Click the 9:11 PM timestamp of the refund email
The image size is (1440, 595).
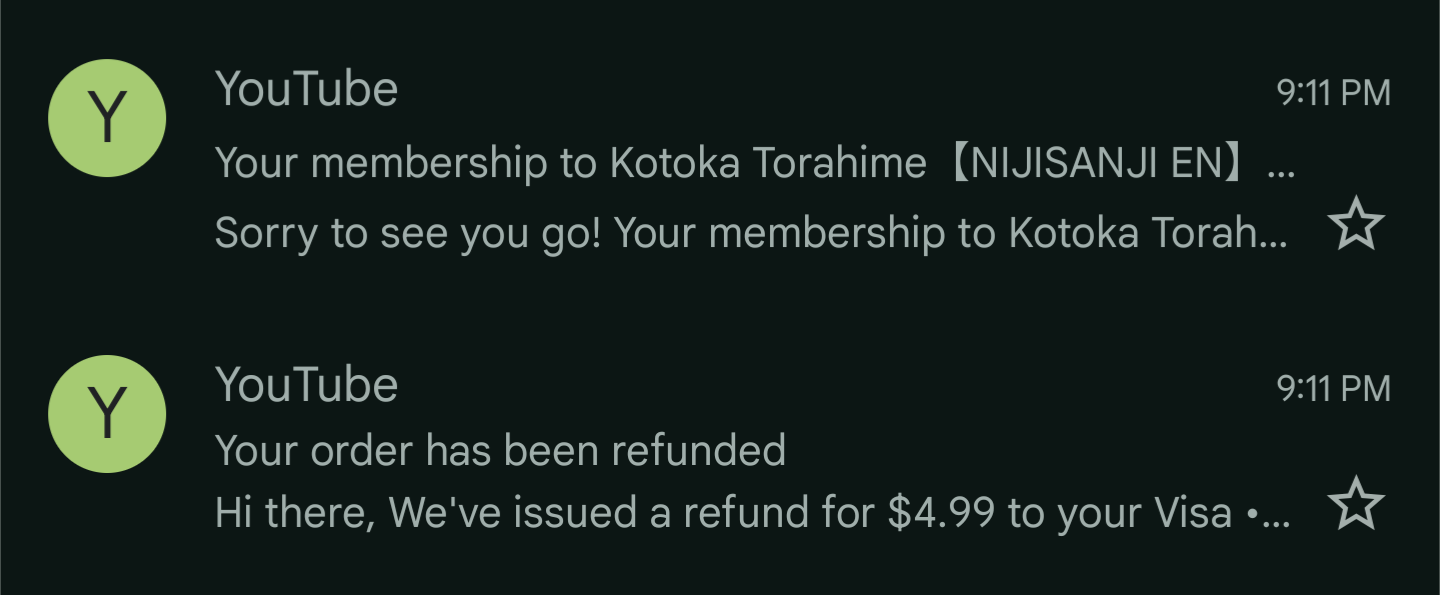(x=1333, y=389)
